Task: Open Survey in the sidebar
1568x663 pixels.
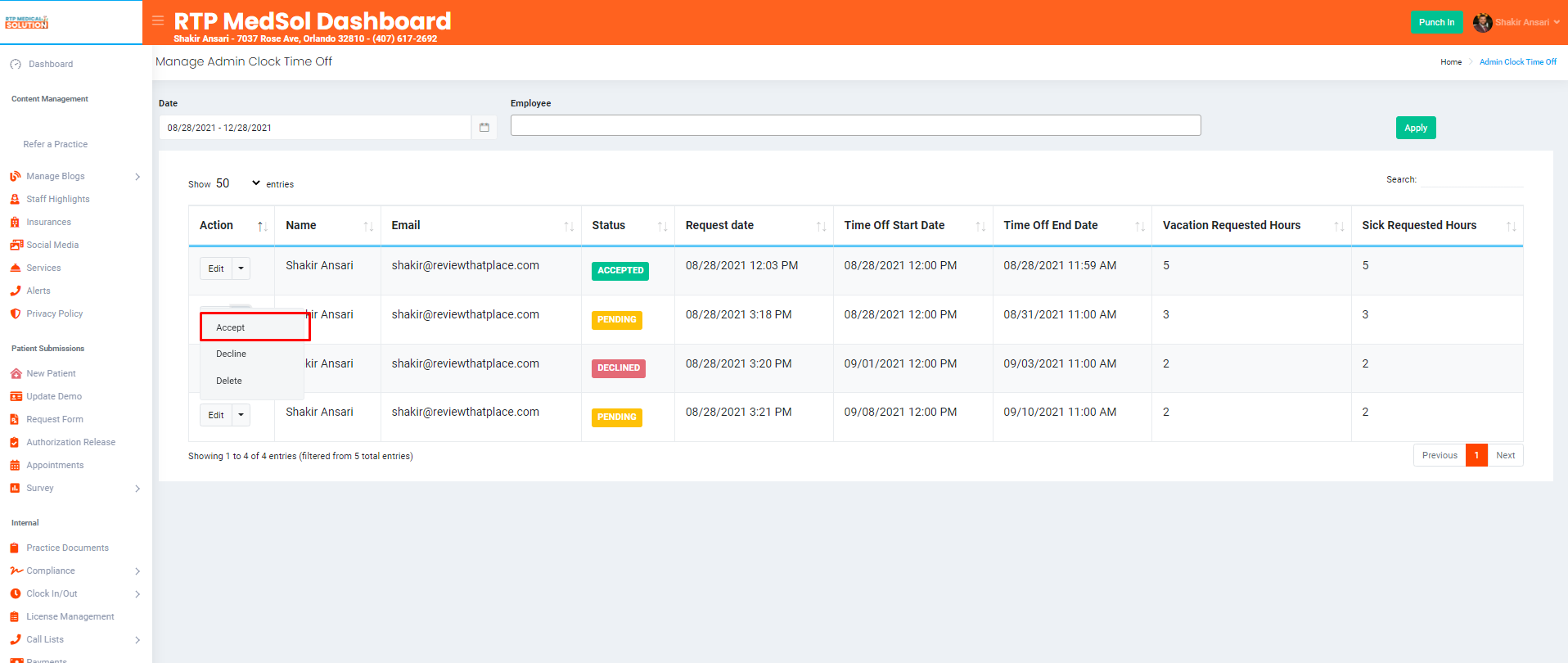Action: click(x=39, y=488)
